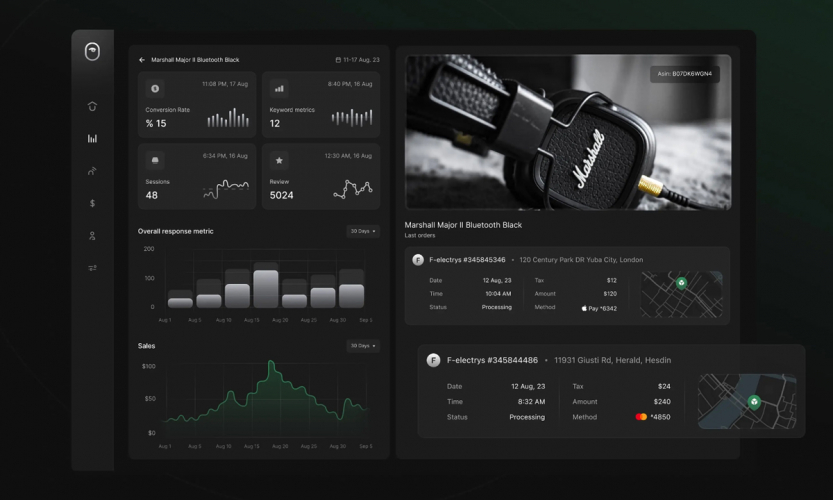
Task: Click the star icon on Review card
Action: [279, 160]
